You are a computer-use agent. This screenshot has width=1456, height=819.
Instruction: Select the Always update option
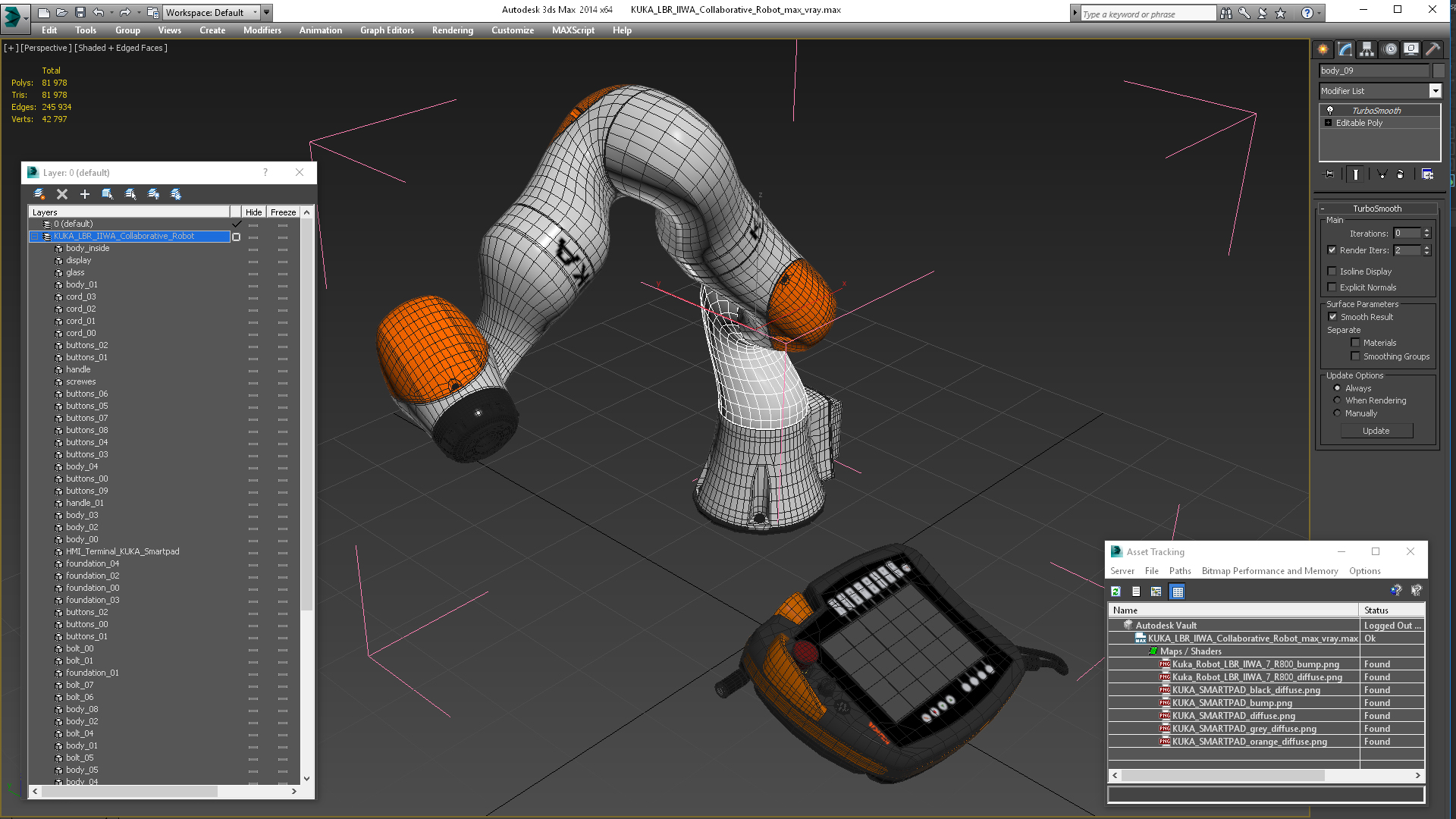1338,388
